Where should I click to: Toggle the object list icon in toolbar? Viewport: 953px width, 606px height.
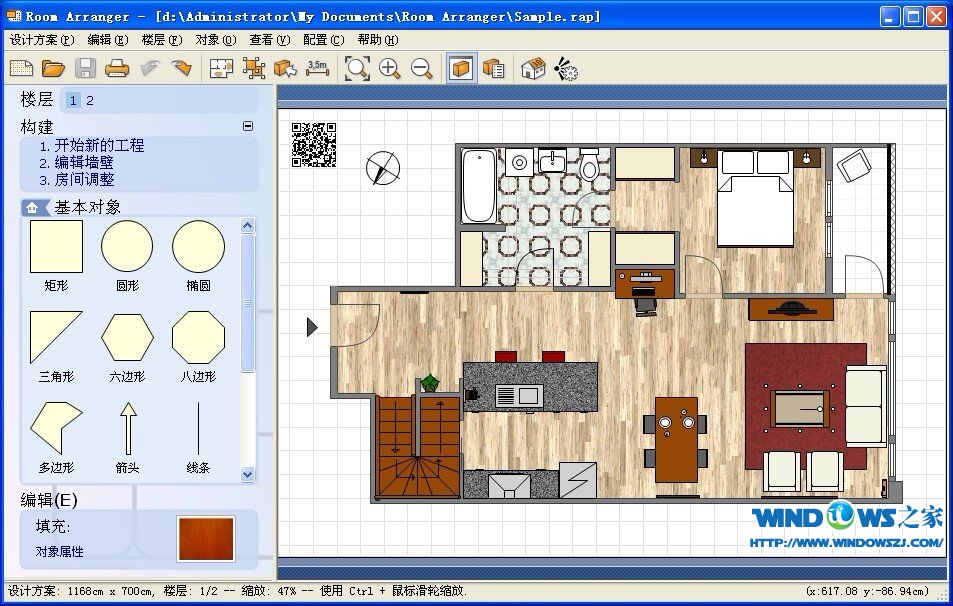tap(493, 68)
